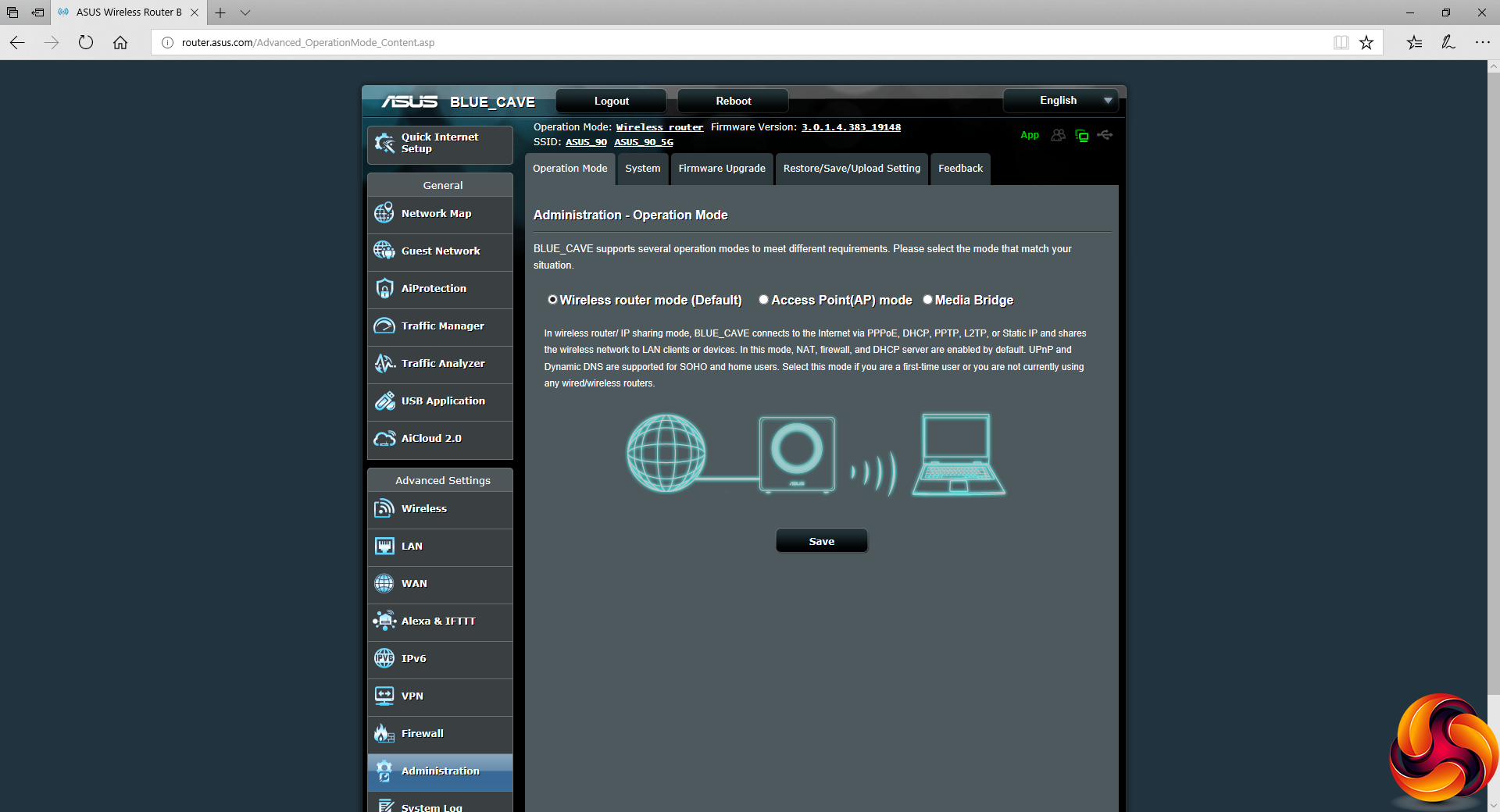Click the Traffic Manager gauge icon

[384, 326]
